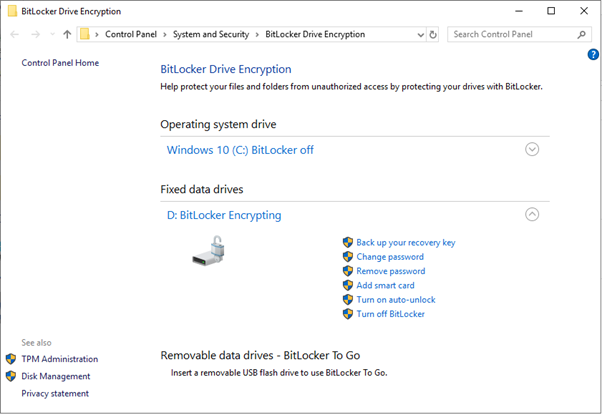Click the folder icon in the address bar
The width and height of the screenshot is (602, 415).
[85, 34]
